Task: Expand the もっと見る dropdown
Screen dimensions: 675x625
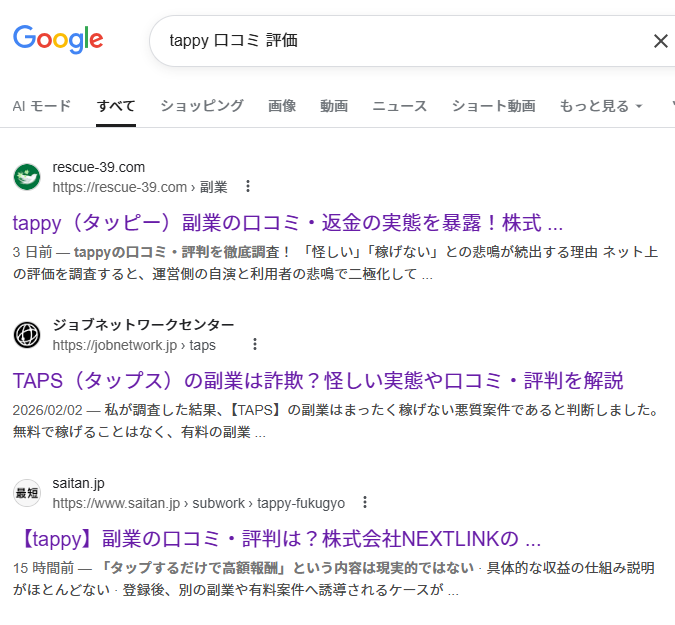Action: [601, 106]
